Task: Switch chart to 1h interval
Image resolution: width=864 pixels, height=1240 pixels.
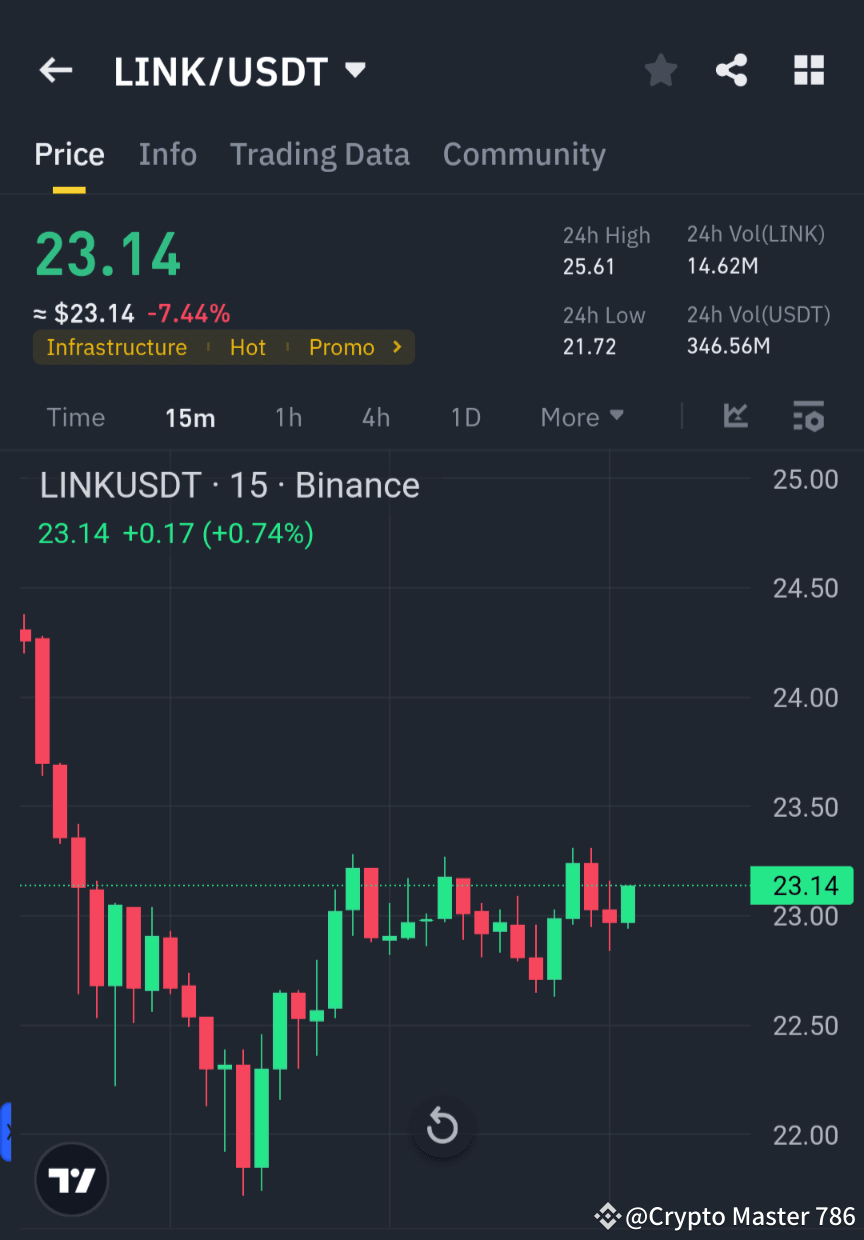Action: (288, 418)
